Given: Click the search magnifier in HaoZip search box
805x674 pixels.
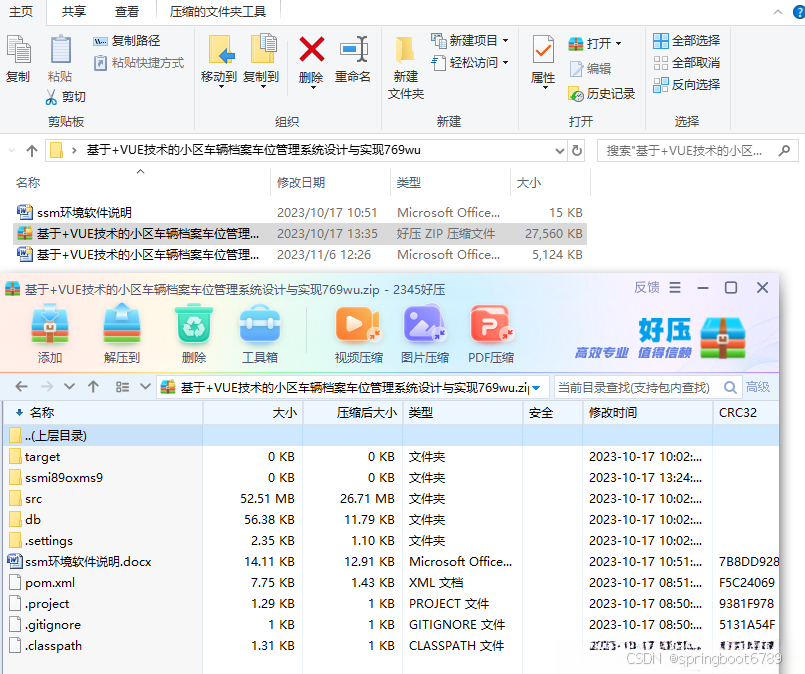Looking at the screenshot, I should click(x=730, y=388).
